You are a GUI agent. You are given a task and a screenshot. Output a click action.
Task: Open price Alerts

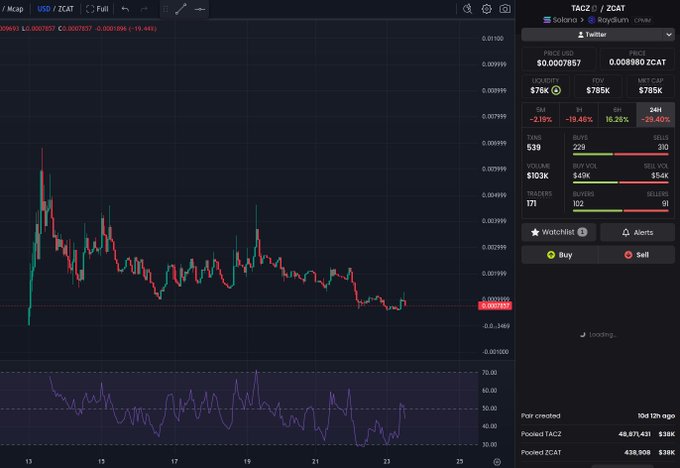pos(638,232)
